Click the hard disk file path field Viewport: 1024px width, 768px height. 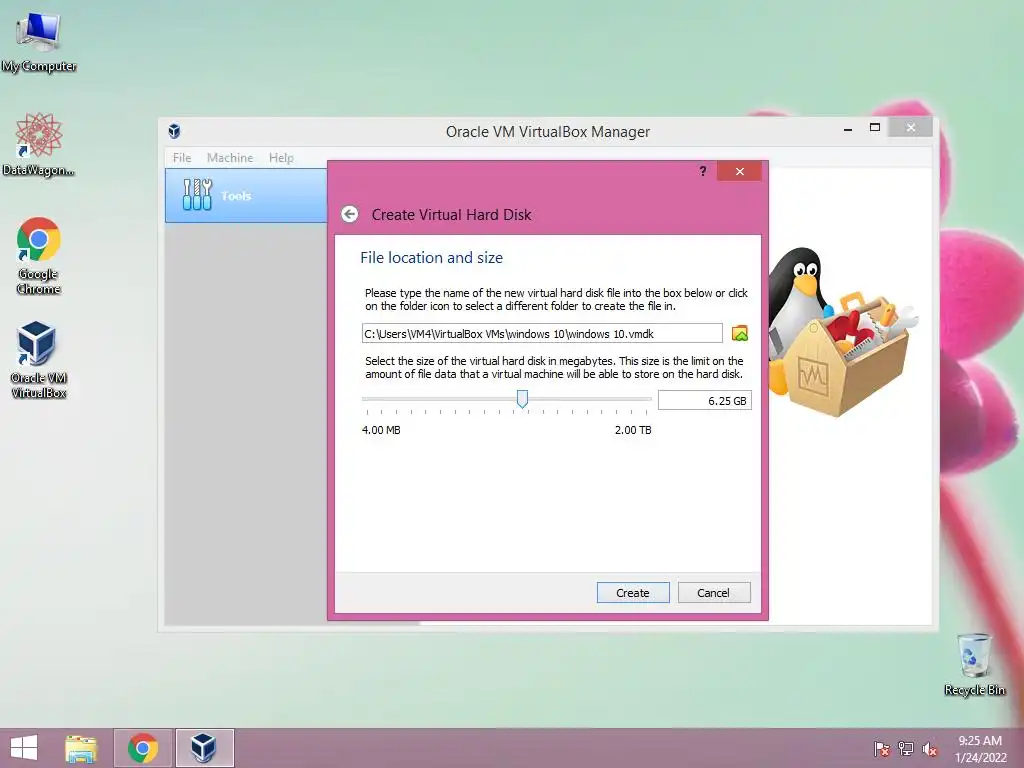542,333
